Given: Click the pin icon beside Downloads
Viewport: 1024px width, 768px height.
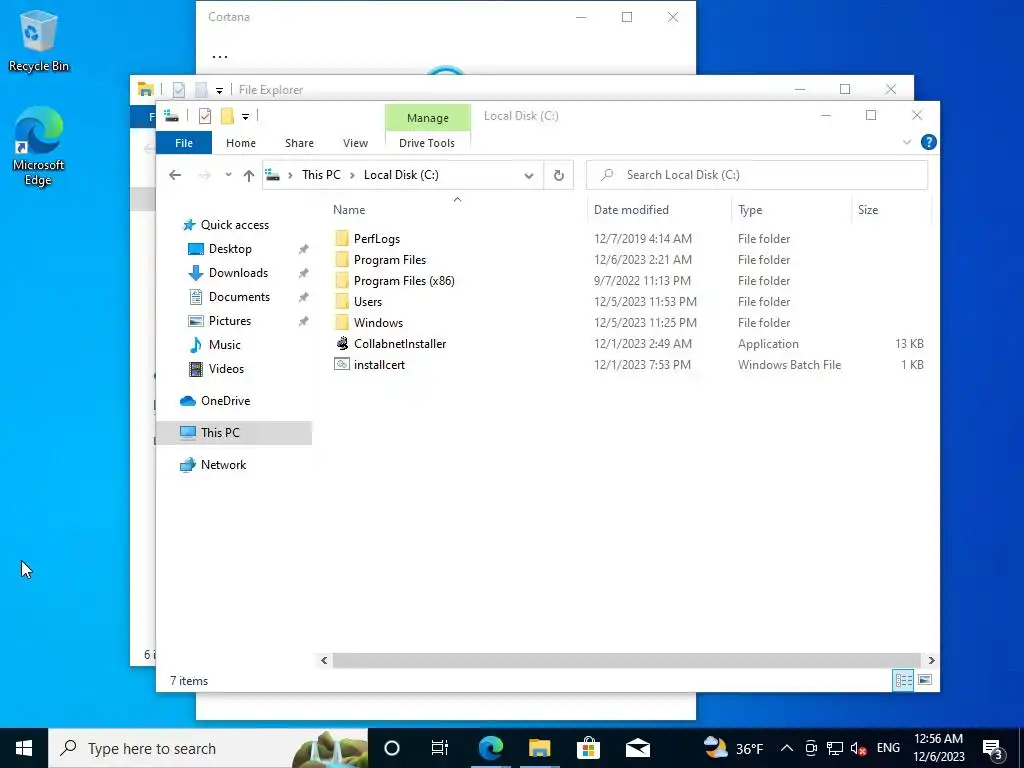Looking at the screenshot, I should tap(304, 273).
